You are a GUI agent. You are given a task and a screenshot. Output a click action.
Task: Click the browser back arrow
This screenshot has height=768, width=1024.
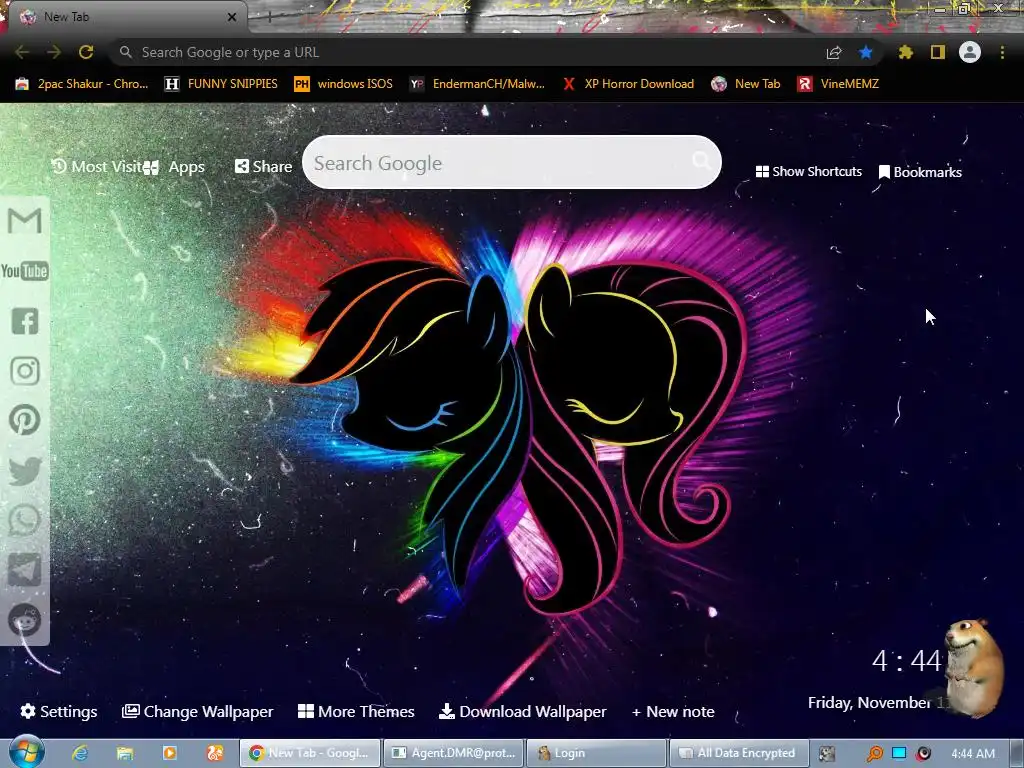click(x=22, y=52)
